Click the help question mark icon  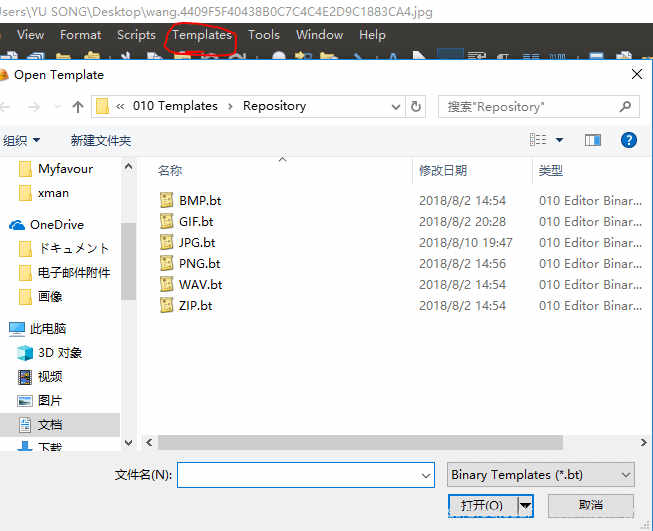click(x=629, y=140)
